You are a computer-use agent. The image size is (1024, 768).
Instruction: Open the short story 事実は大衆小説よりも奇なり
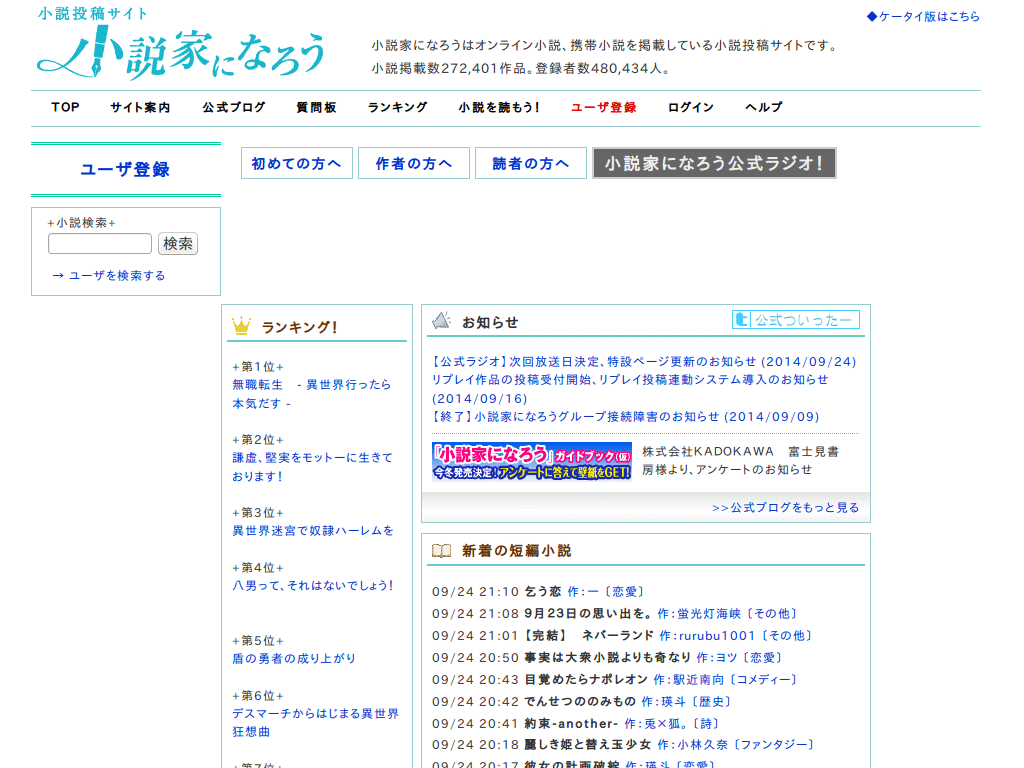coord(607,658)
